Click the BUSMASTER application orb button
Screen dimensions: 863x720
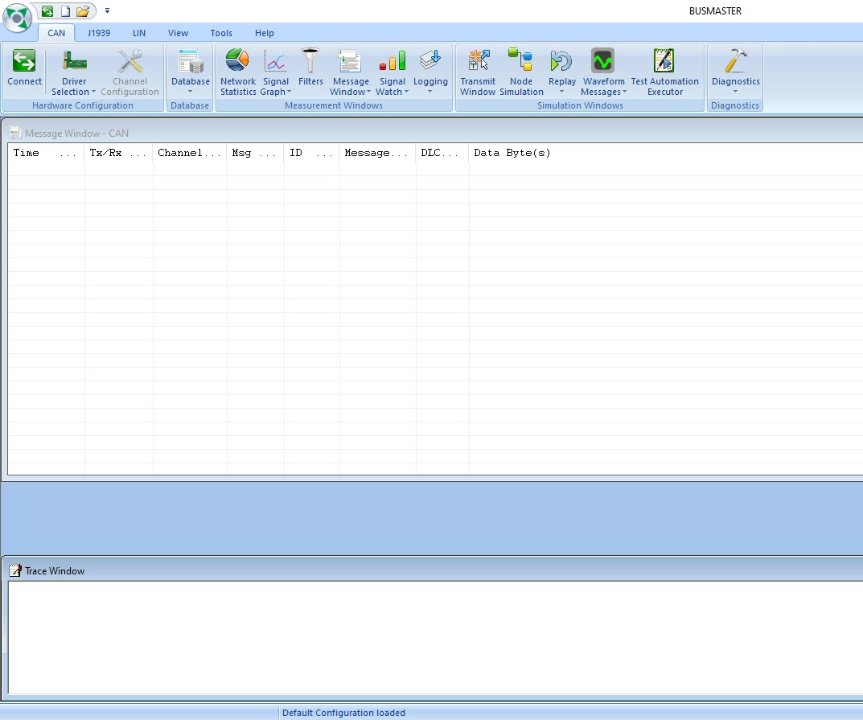(x=17, y=18)
